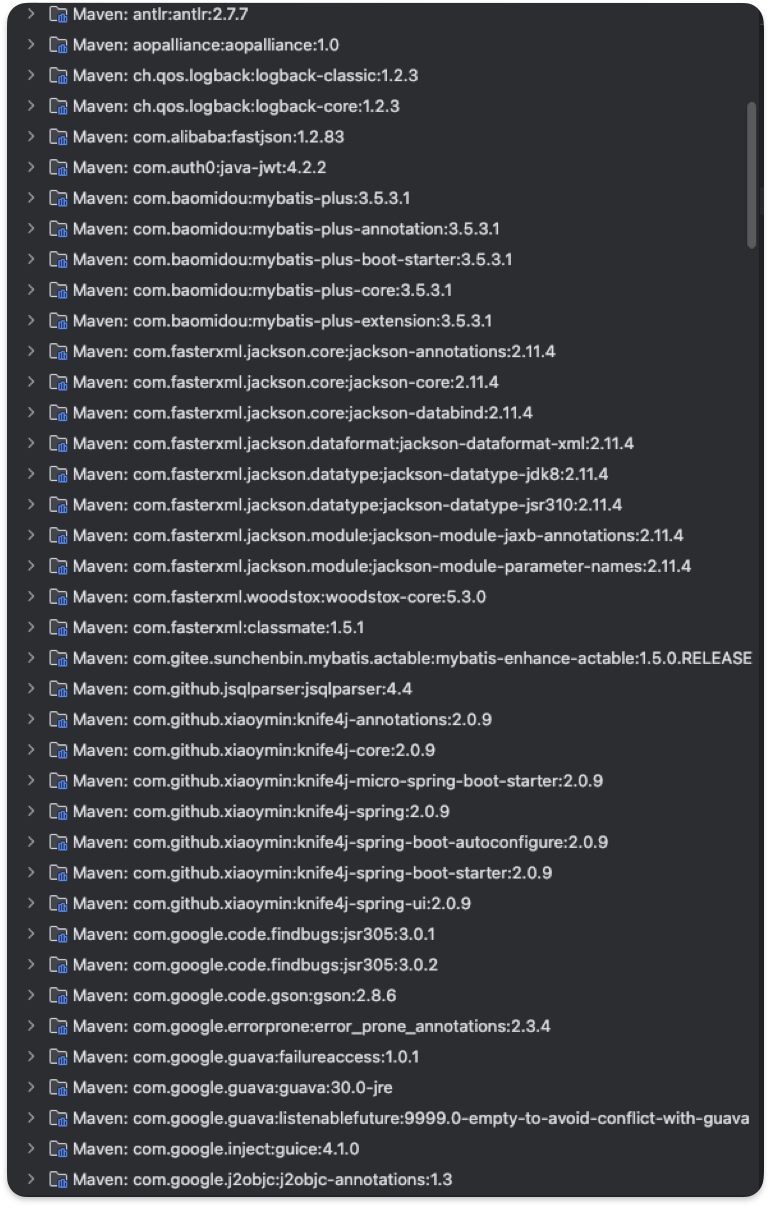The height and width of the screenshot is (1208, 770).
Task: Click the library icon for mybatis-plus:3.5.3.1
Action: (x=58, y=198)
